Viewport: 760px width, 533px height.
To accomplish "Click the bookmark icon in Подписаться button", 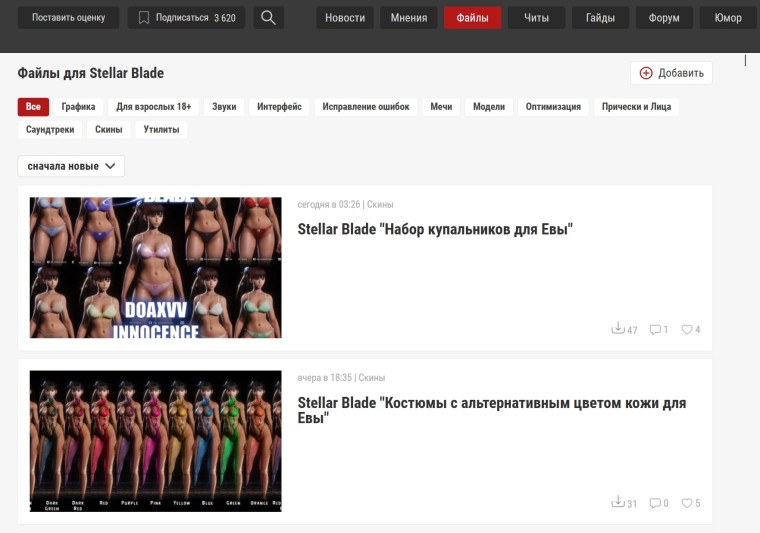I will pos(144,18).
